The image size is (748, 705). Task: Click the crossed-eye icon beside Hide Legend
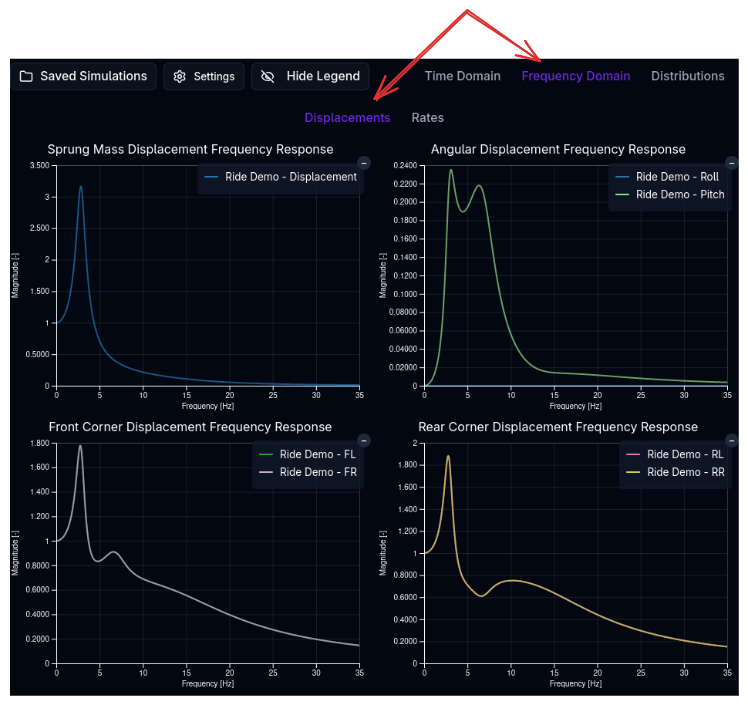click(x=268, y=76)
